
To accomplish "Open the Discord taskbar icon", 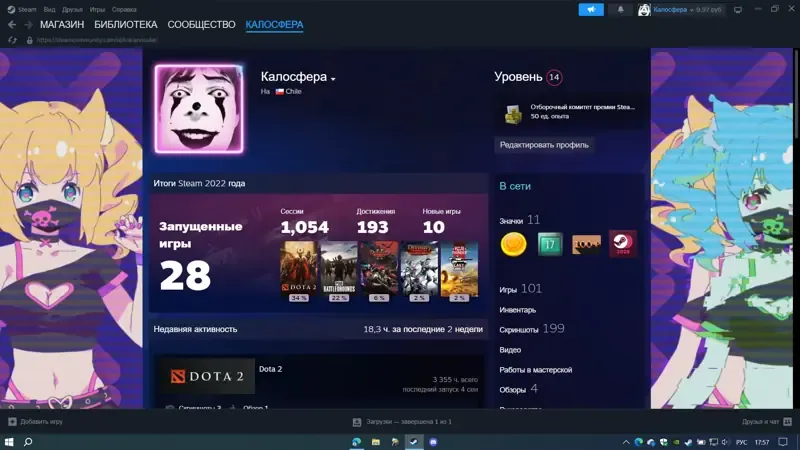I will tap(433, 442).
